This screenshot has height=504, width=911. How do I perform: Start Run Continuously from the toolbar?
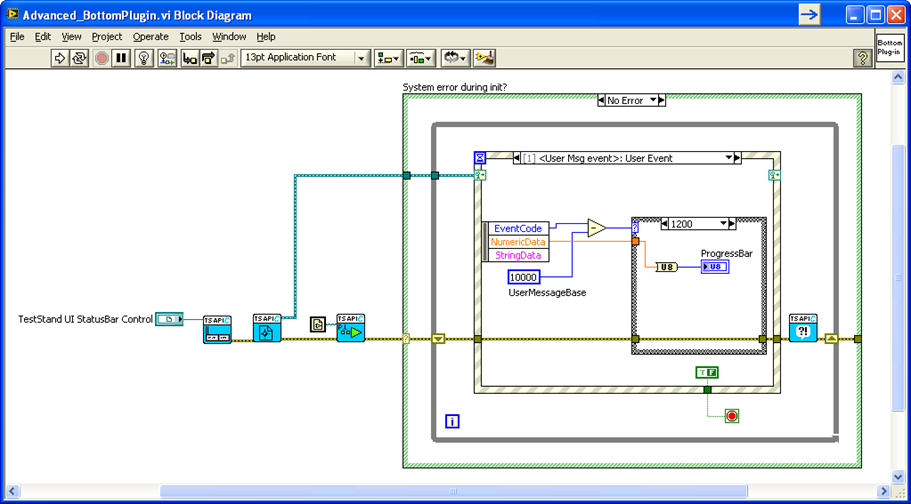[x=78, y=58]
